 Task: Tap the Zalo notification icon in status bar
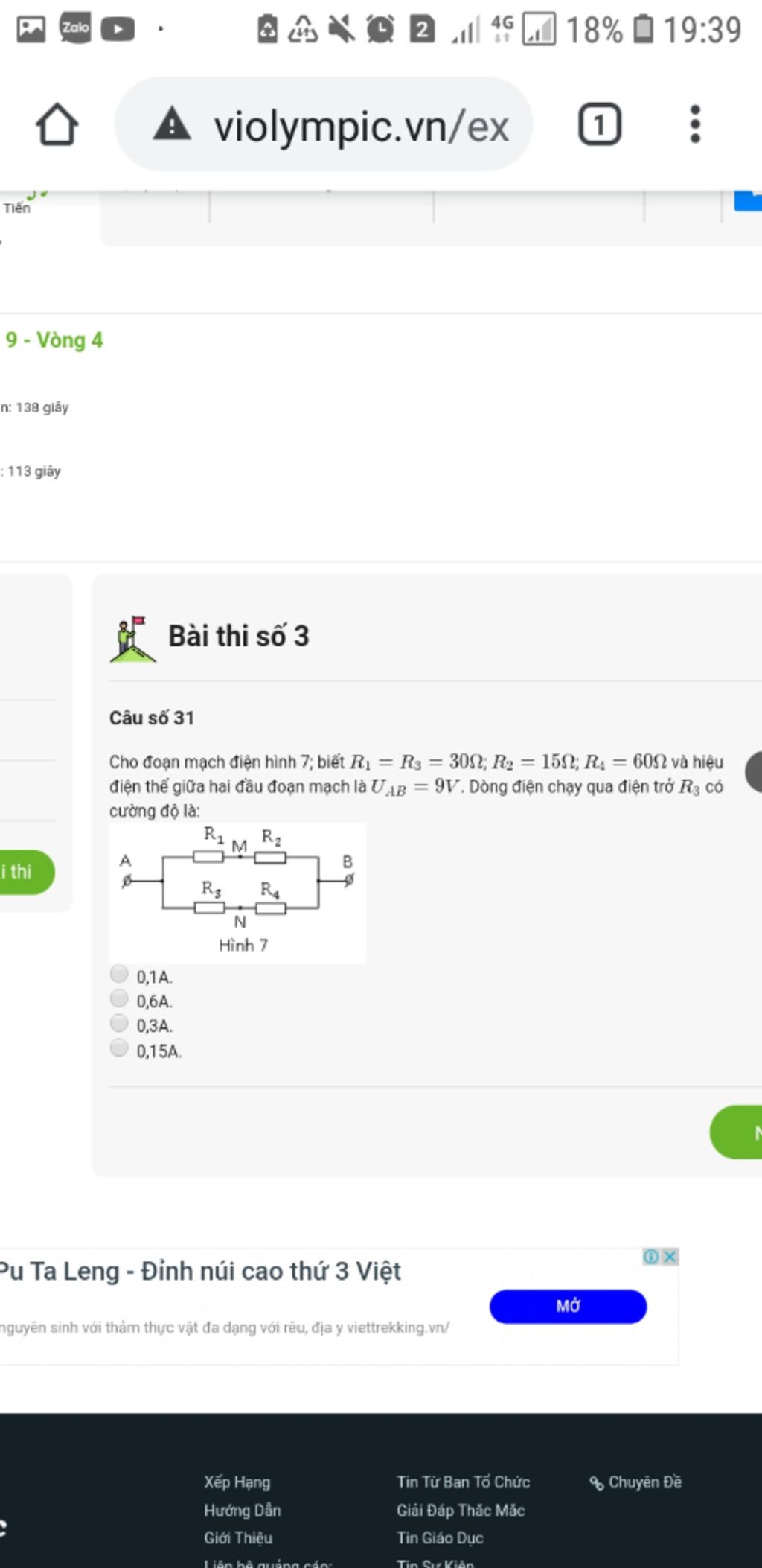tap(75, 28)
